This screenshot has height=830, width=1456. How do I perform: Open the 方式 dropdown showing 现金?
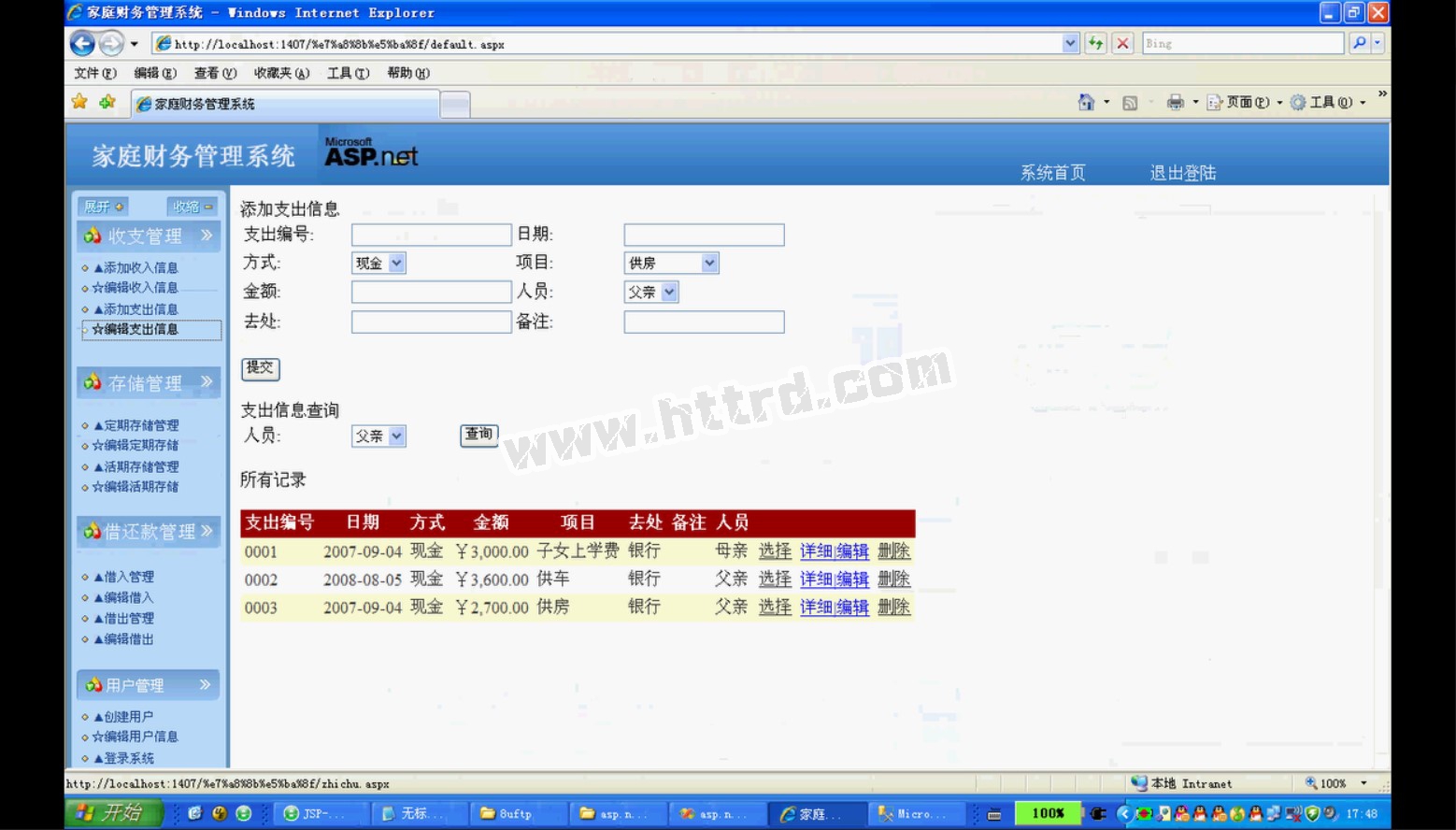pos(378,264)
